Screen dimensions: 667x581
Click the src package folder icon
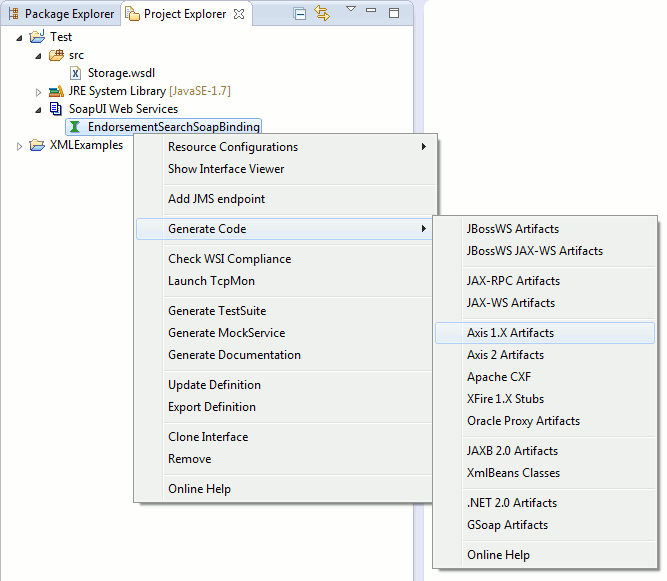tap(56, 55)
